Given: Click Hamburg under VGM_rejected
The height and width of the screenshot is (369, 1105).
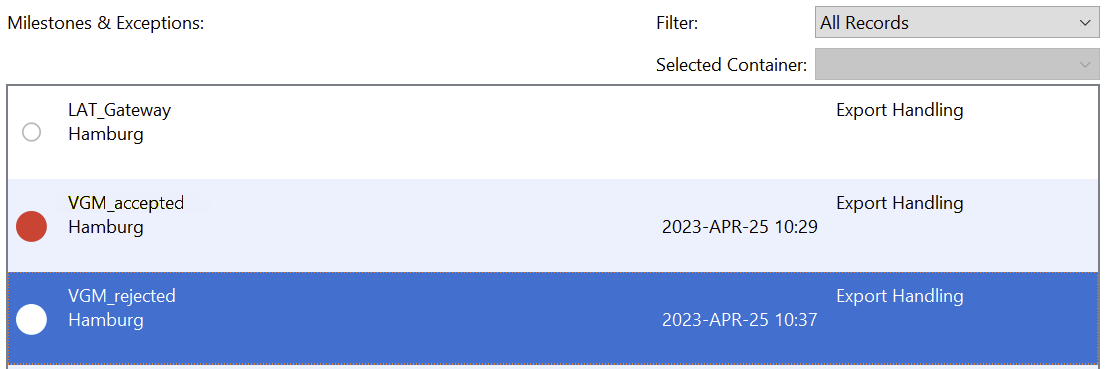Looking at the screenshot, I should [106, 320].
